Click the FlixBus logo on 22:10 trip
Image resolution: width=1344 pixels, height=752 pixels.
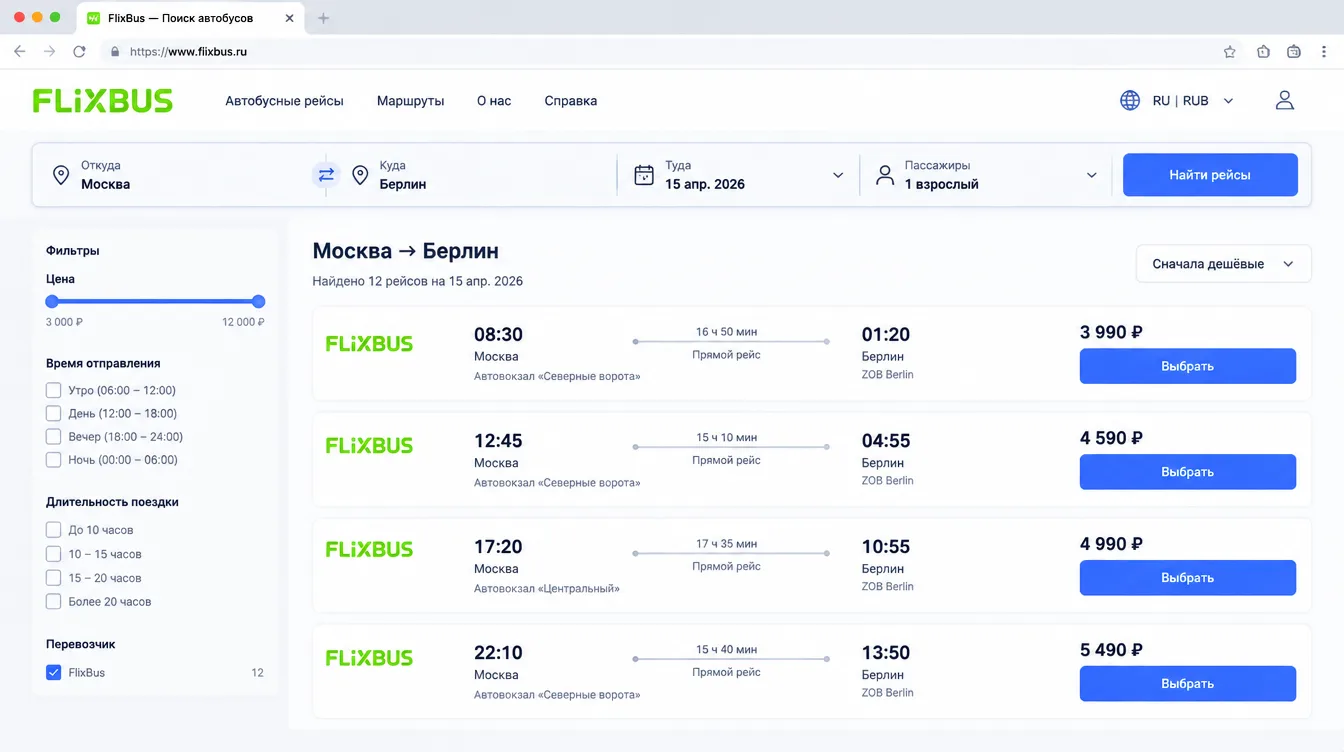coord(369,658)
